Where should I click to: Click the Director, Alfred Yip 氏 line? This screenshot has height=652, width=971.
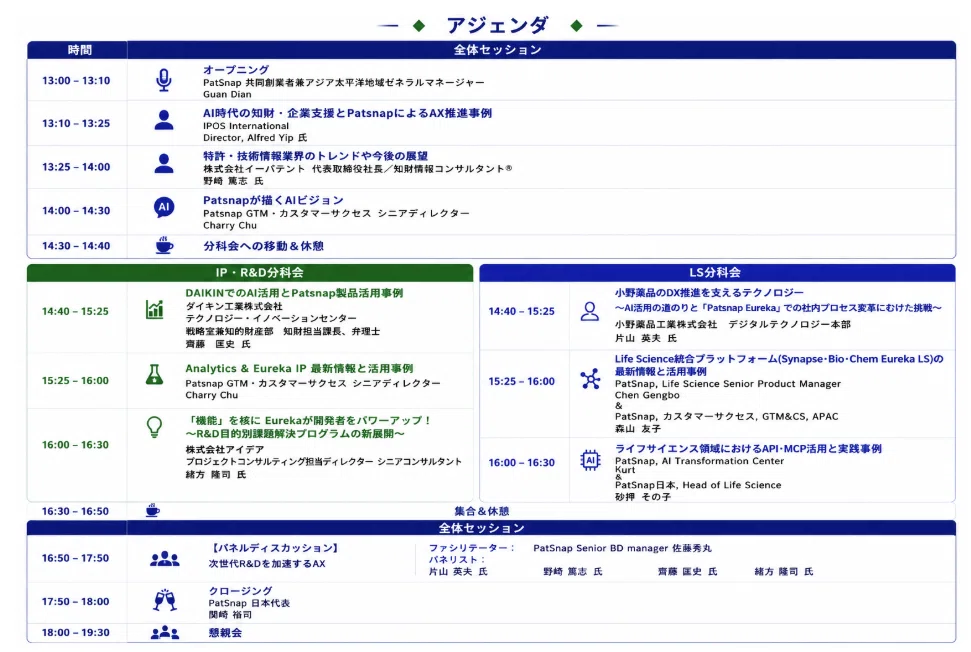[255, 137]
